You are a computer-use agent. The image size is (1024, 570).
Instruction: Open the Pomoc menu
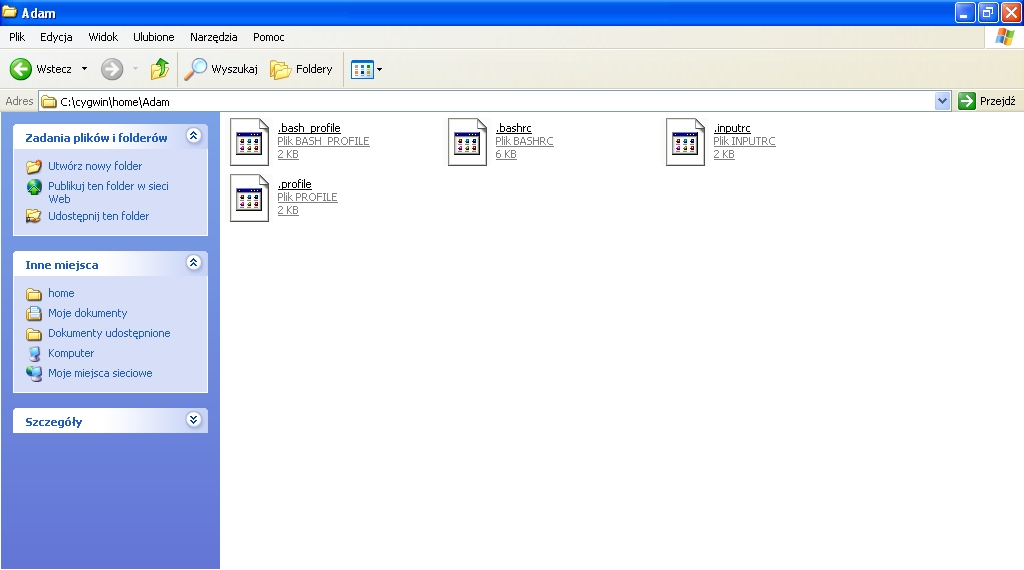click(x=268, y=37)
